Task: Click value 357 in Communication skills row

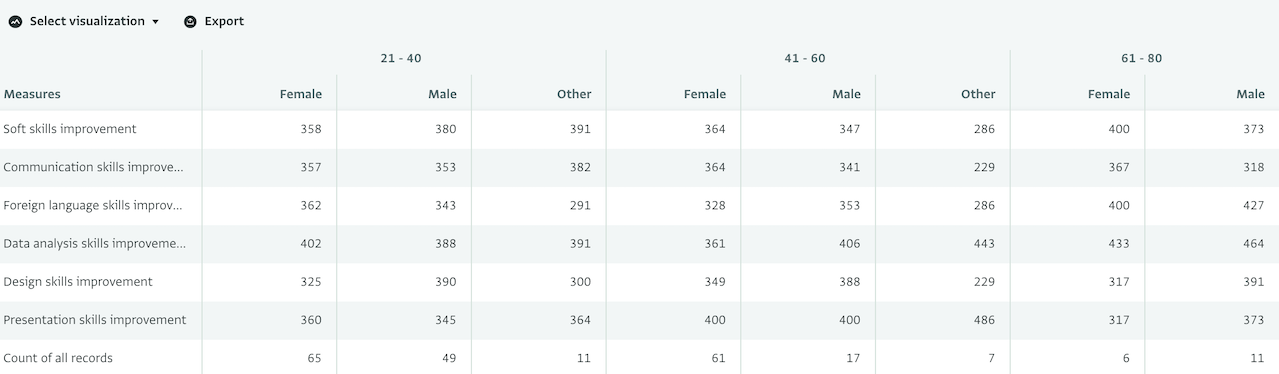Action: (x=311, y=167)
